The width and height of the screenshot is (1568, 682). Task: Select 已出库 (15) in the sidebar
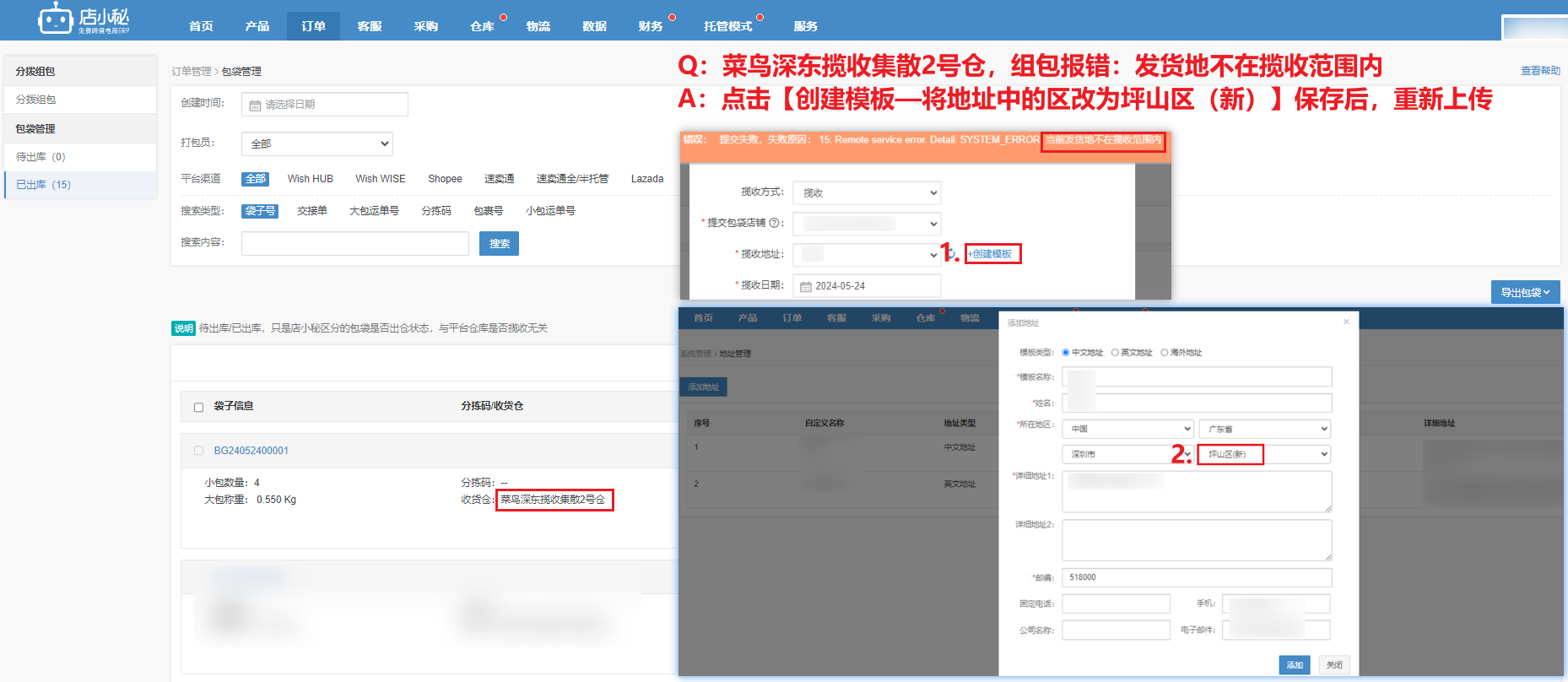coord(80,185)
